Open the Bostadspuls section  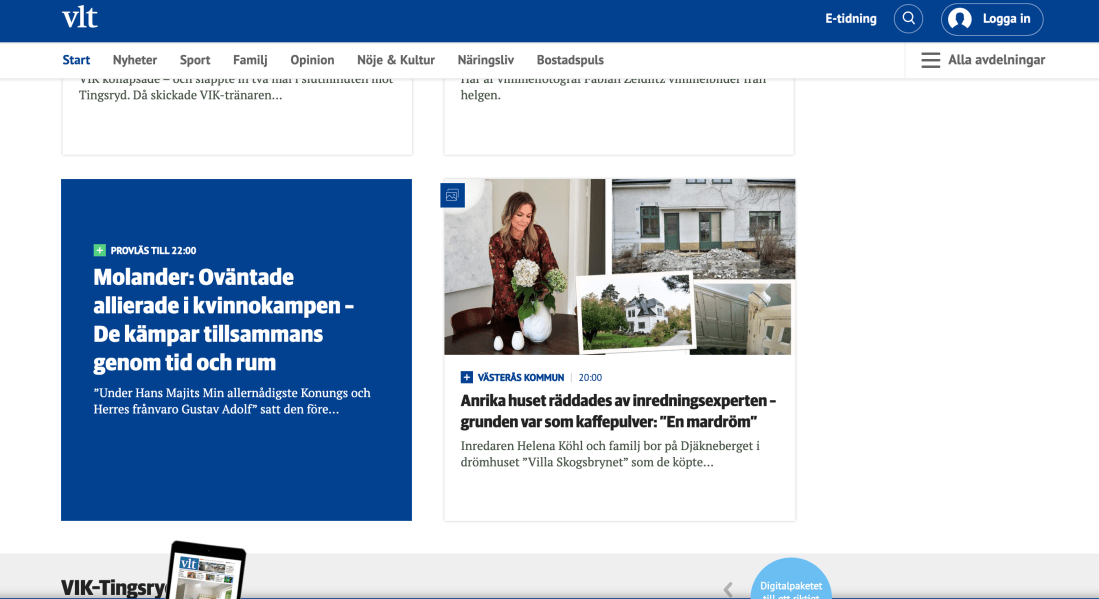click(x=570, y=60)
